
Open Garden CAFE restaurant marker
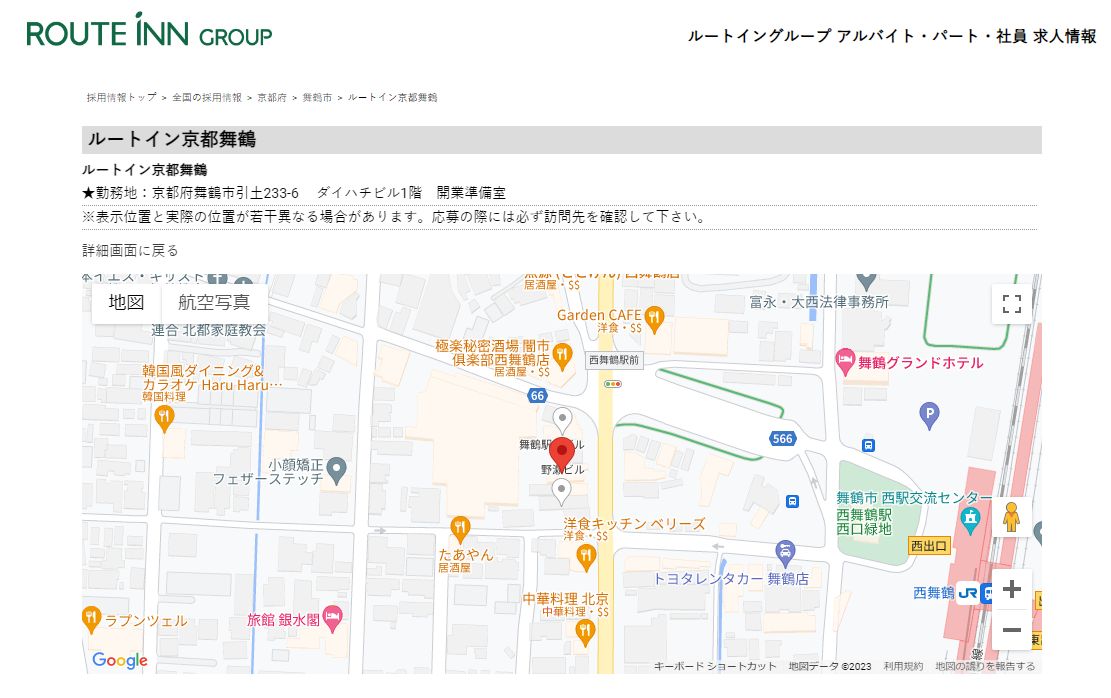[655, 319]
